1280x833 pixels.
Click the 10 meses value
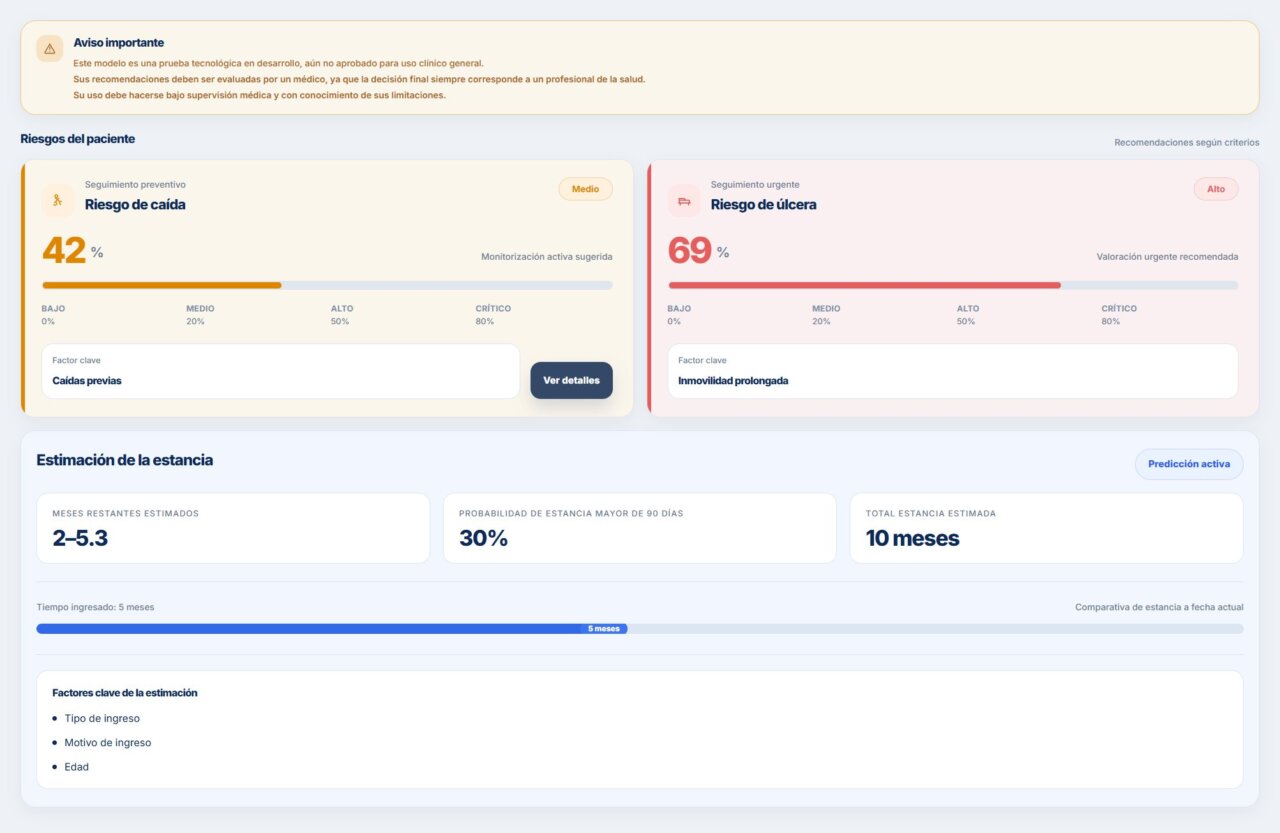tap(913, 539)
